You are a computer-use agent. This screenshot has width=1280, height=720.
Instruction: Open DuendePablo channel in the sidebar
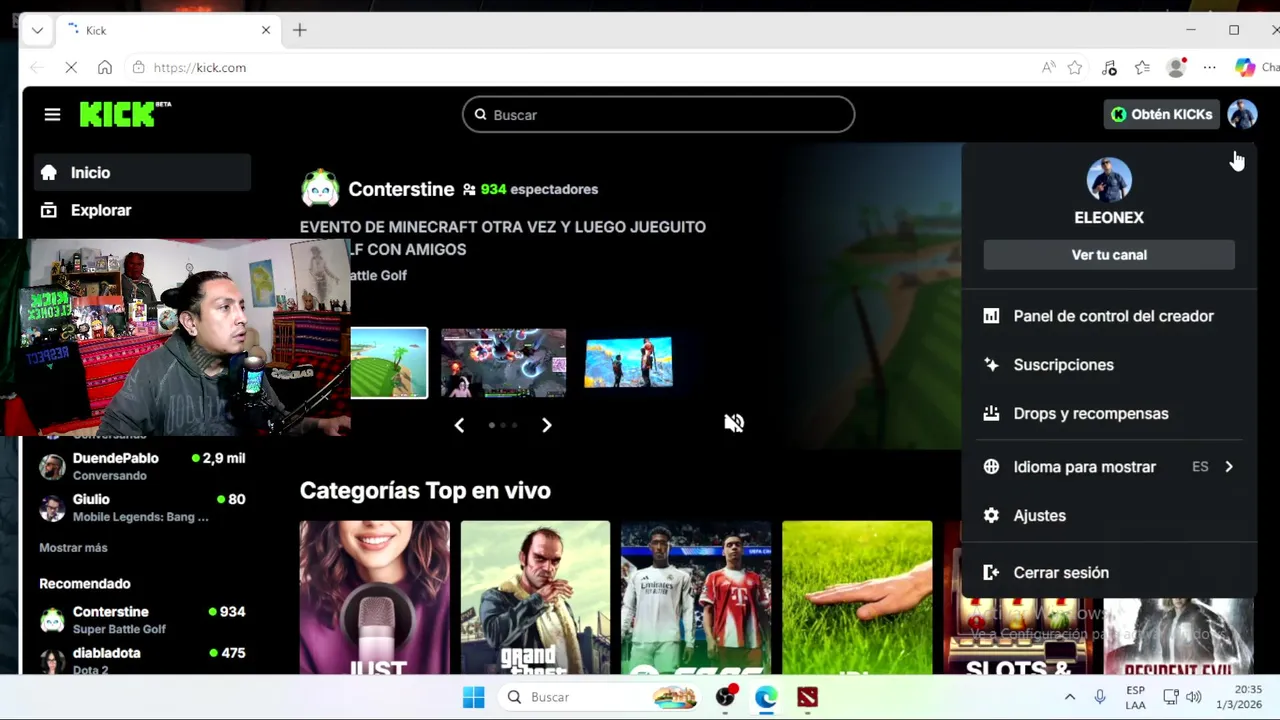point(142,466)
